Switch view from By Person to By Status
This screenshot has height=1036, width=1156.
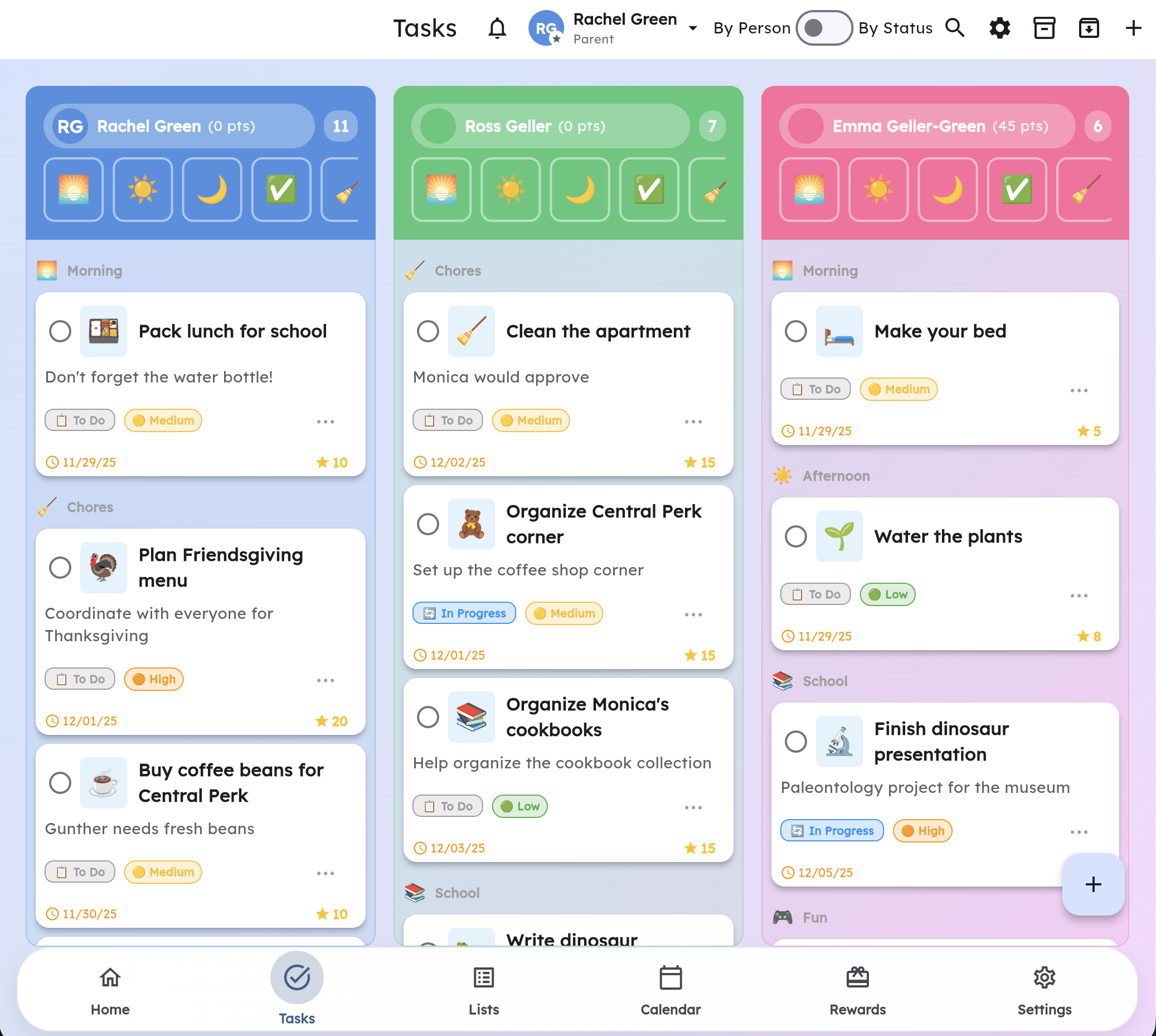[x=824, y=28]
